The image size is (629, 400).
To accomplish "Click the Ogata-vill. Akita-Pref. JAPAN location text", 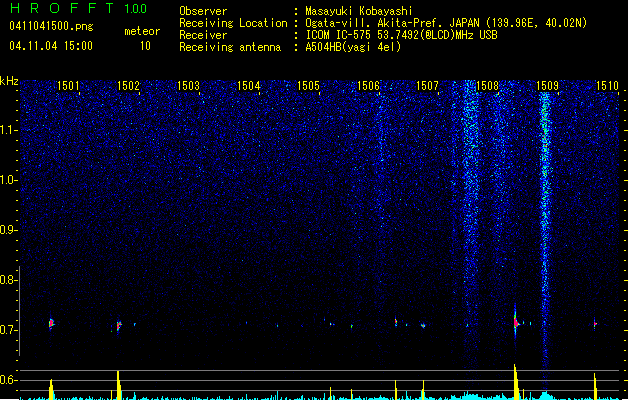I will pos(446,23).
